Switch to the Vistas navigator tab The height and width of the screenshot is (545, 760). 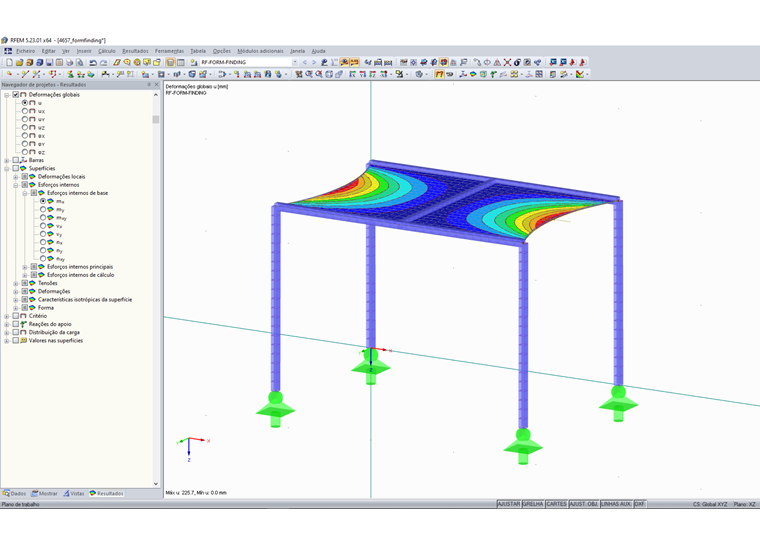point(74,493)
